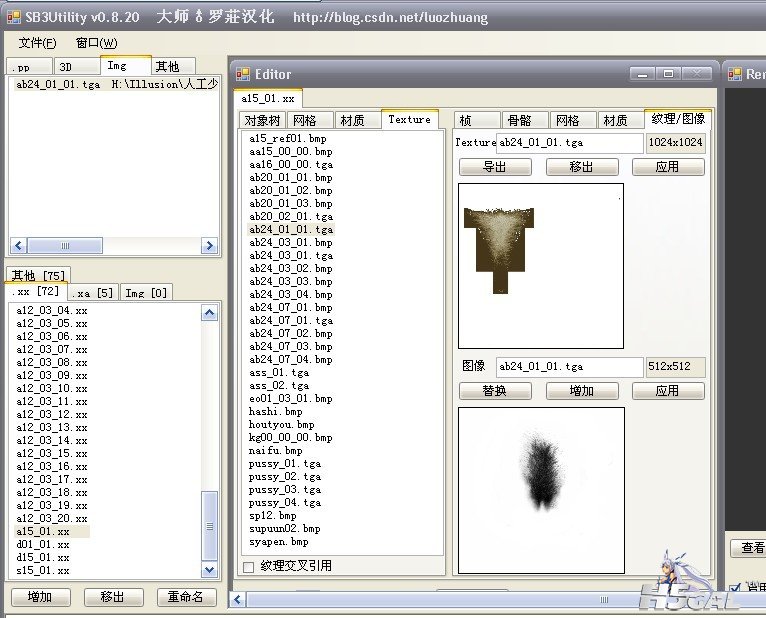The width and height of the screenshot is (766, 618).
Task: Click the 图像 preview thumbnail
Action: 541,490
